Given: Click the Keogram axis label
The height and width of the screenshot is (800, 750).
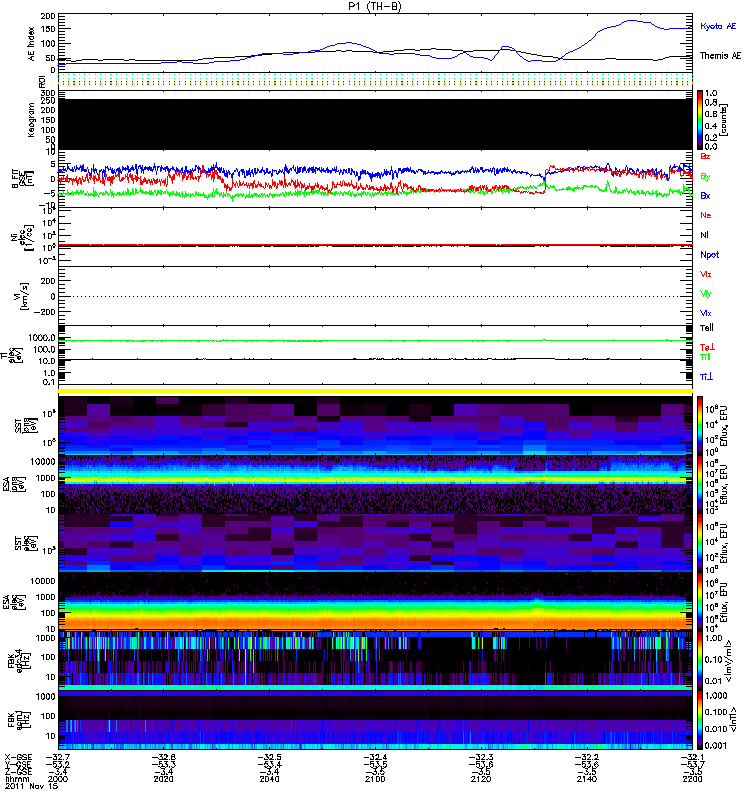Looking at the screenshot, I should (x=31, y=119).
